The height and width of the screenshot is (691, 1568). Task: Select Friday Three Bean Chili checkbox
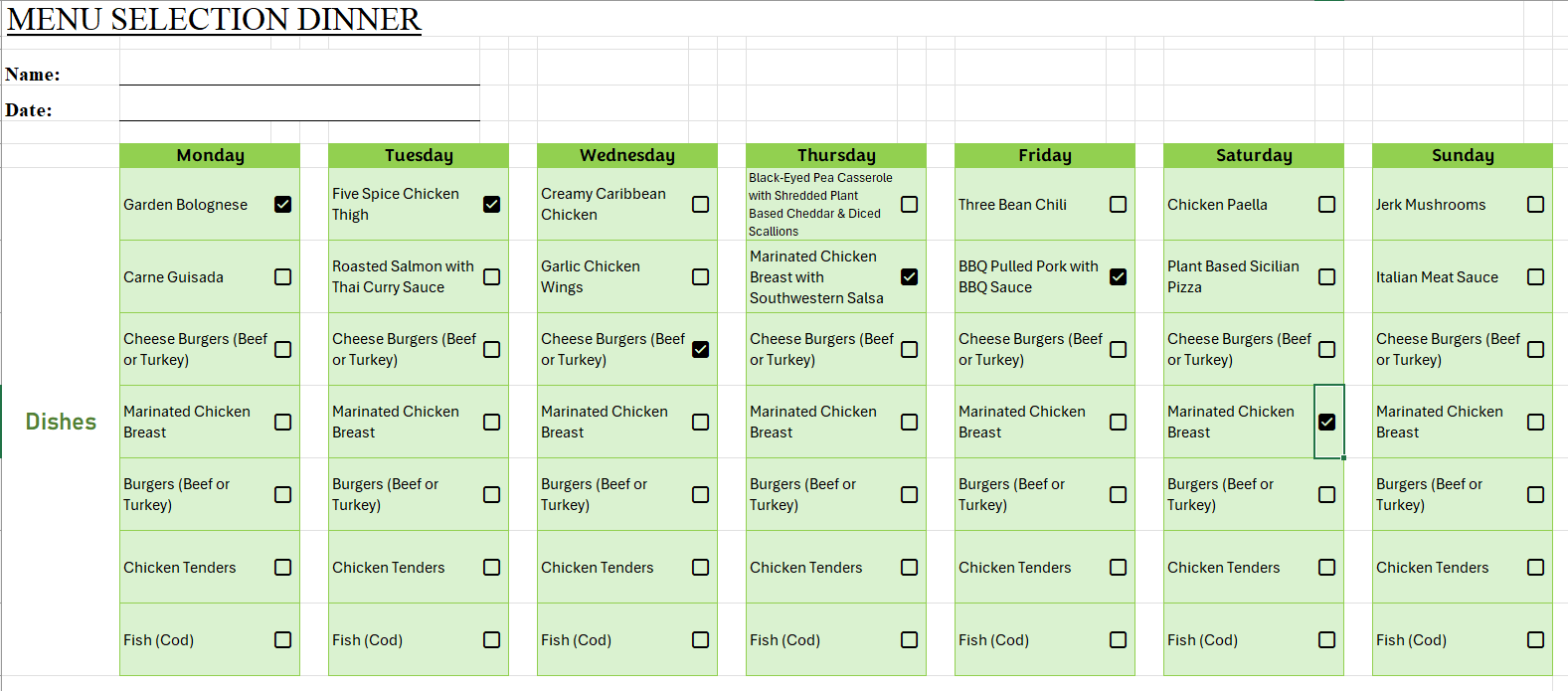[x=1119, y=204]
